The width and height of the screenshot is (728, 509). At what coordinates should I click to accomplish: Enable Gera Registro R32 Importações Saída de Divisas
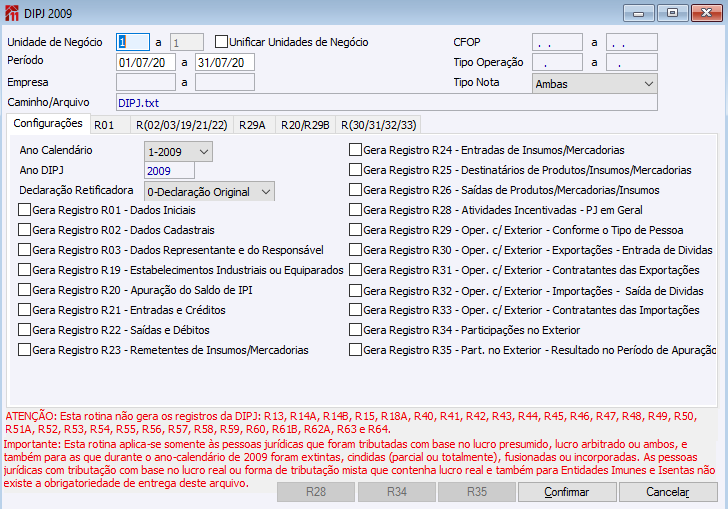pos(355,291)
